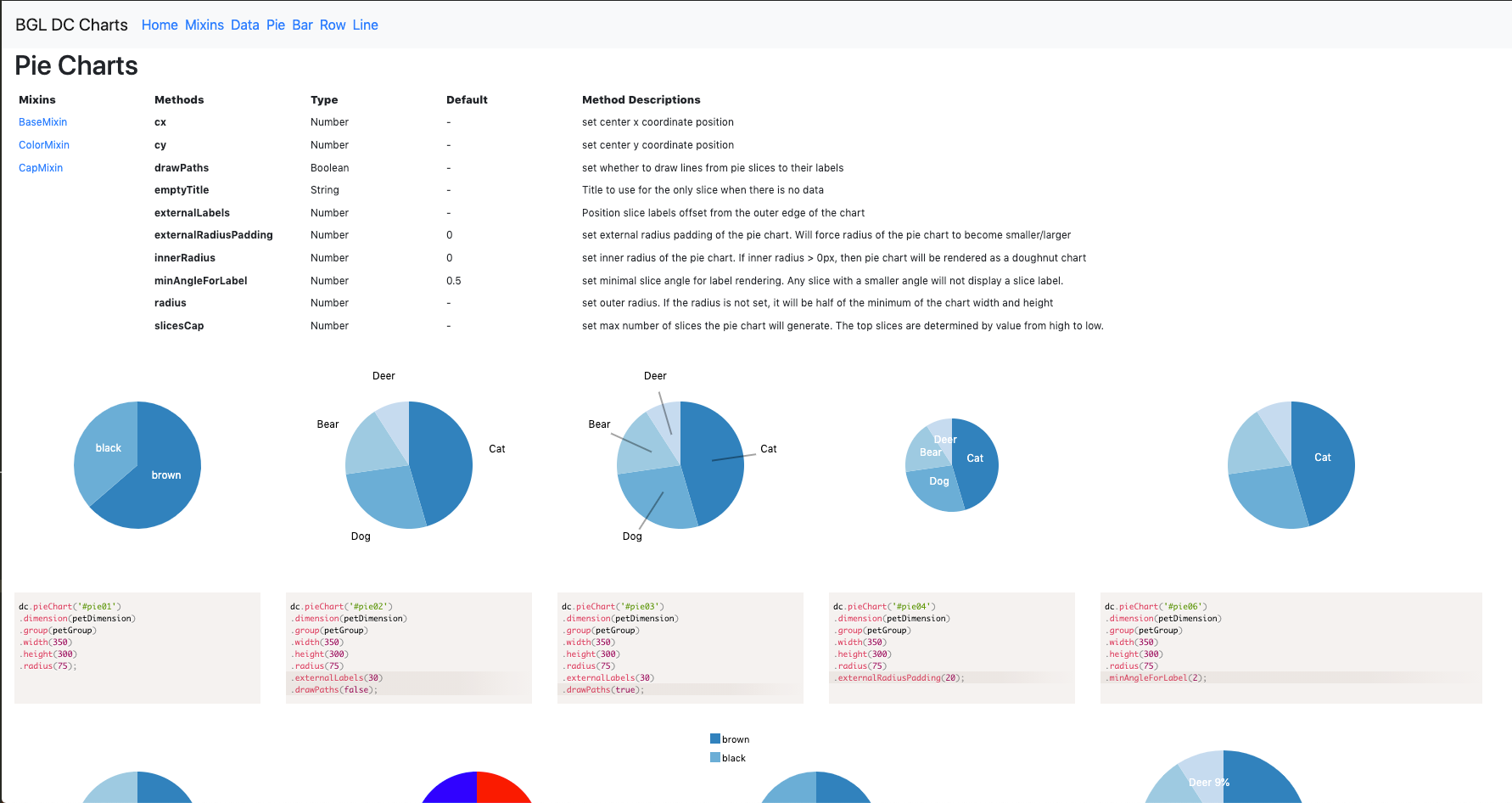The height and width of the screenshot is (803, 1512).
Task: Click the black legend color swatch
Action: tap(715, 757)
